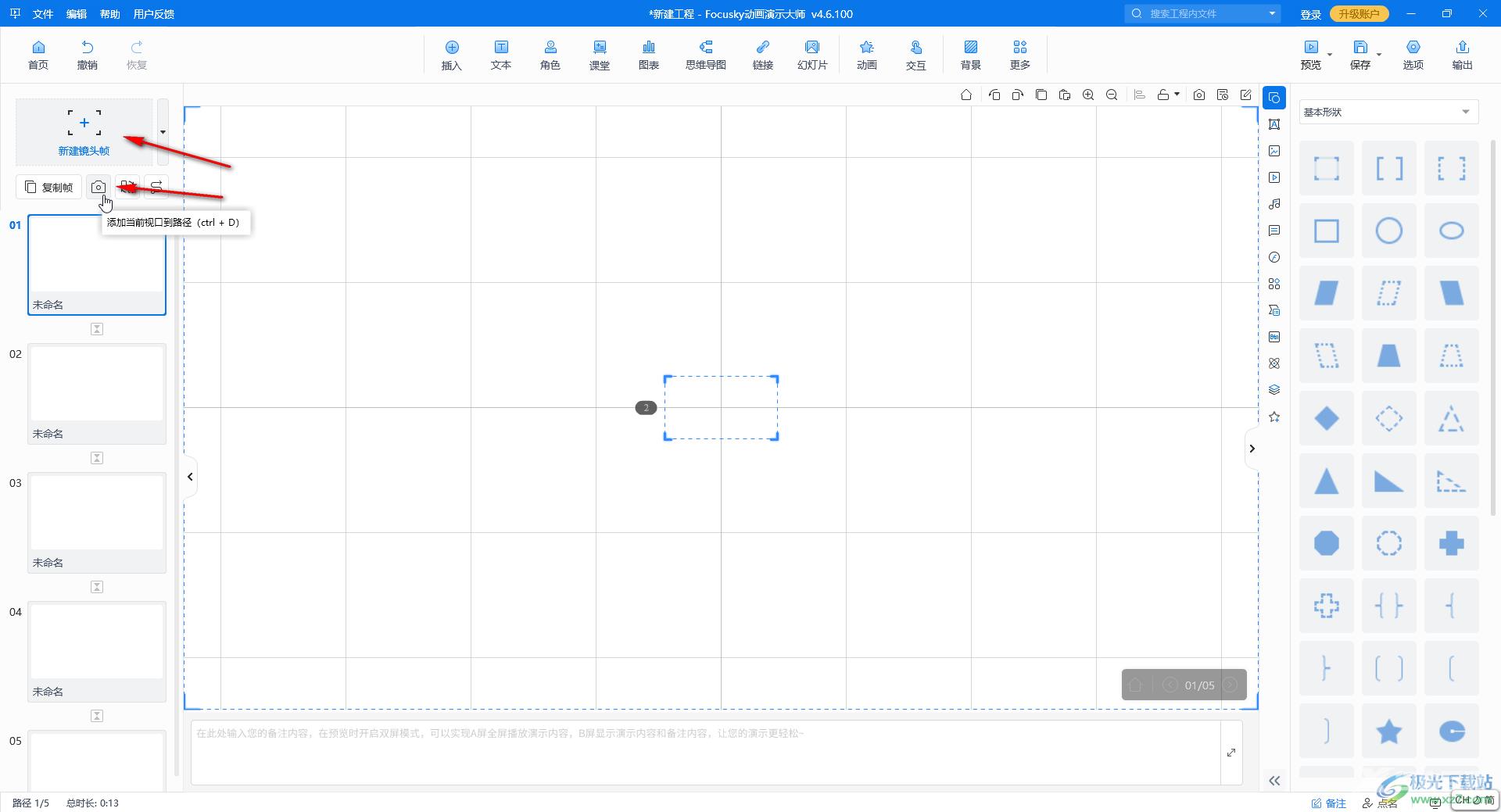This screenshot has height=812, width=1501.
Task: Open the 文本 text tool
Action: point(501,55)
